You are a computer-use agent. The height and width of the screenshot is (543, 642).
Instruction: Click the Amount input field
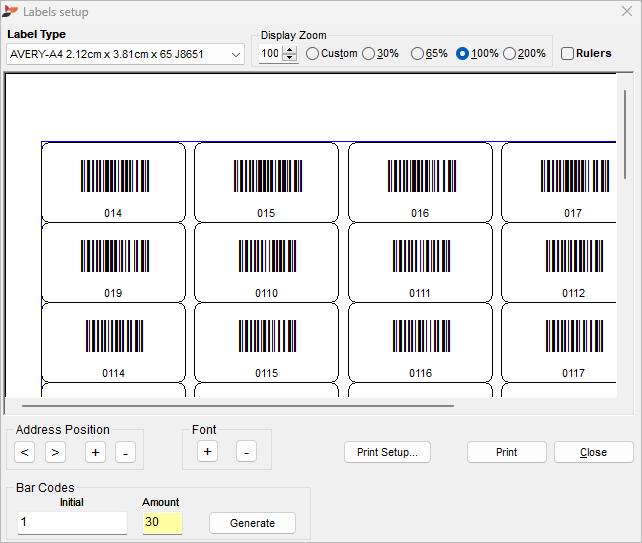click(162, 523)
